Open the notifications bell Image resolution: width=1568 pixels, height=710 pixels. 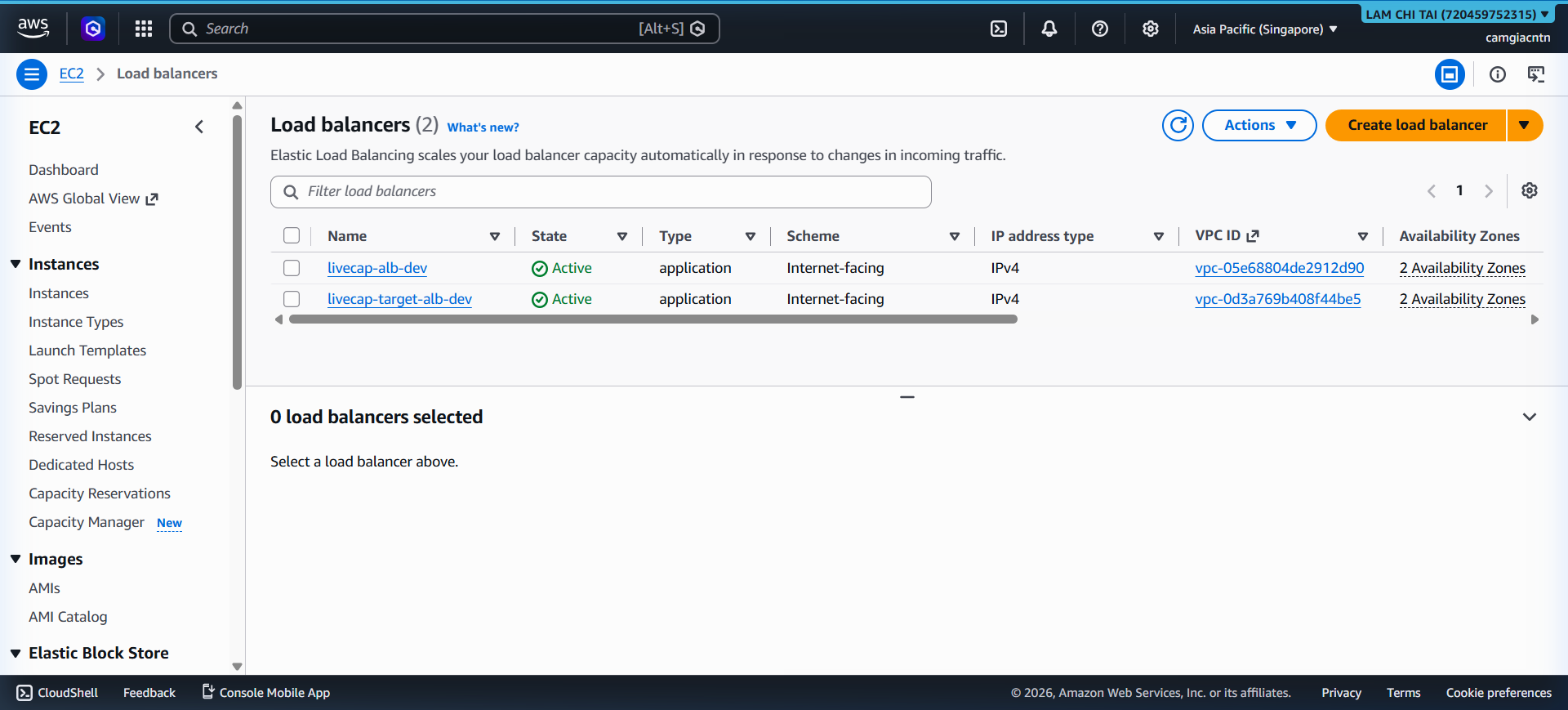pos(1049,29)
